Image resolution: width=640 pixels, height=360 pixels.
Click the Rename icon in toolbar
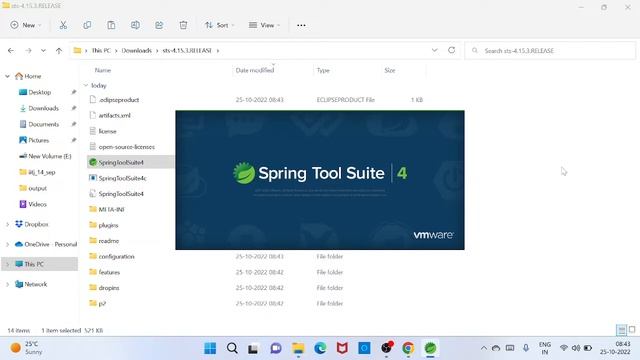pyautogui.click(x=135, y=25)
